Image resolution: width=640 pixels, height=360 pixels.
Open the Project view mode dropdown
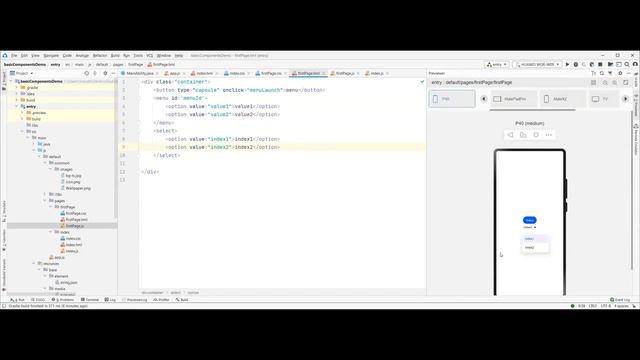point(22,73)
